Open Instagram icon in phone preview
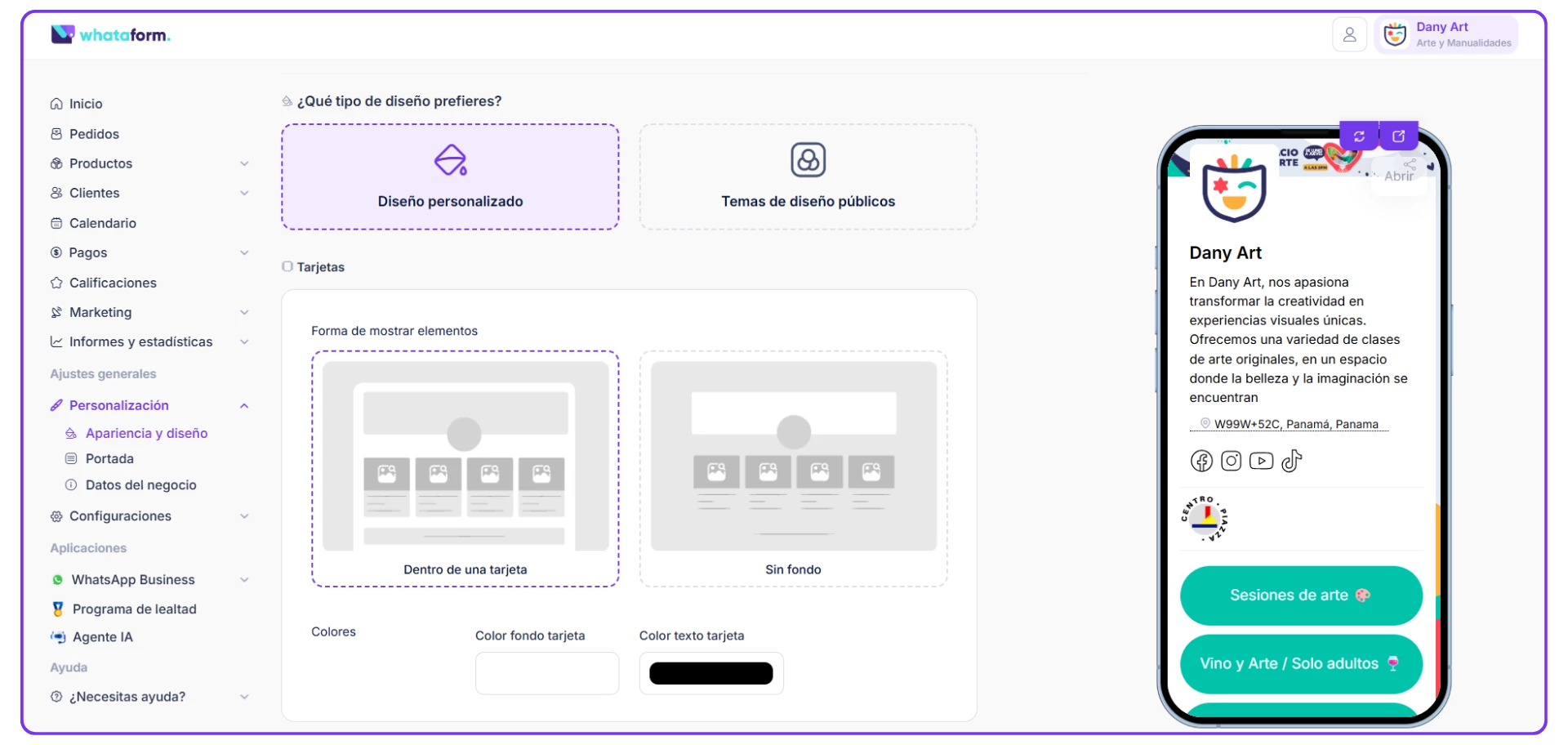The width and height of the screenshot is (1568, 745). click(x=1231, y=462)
